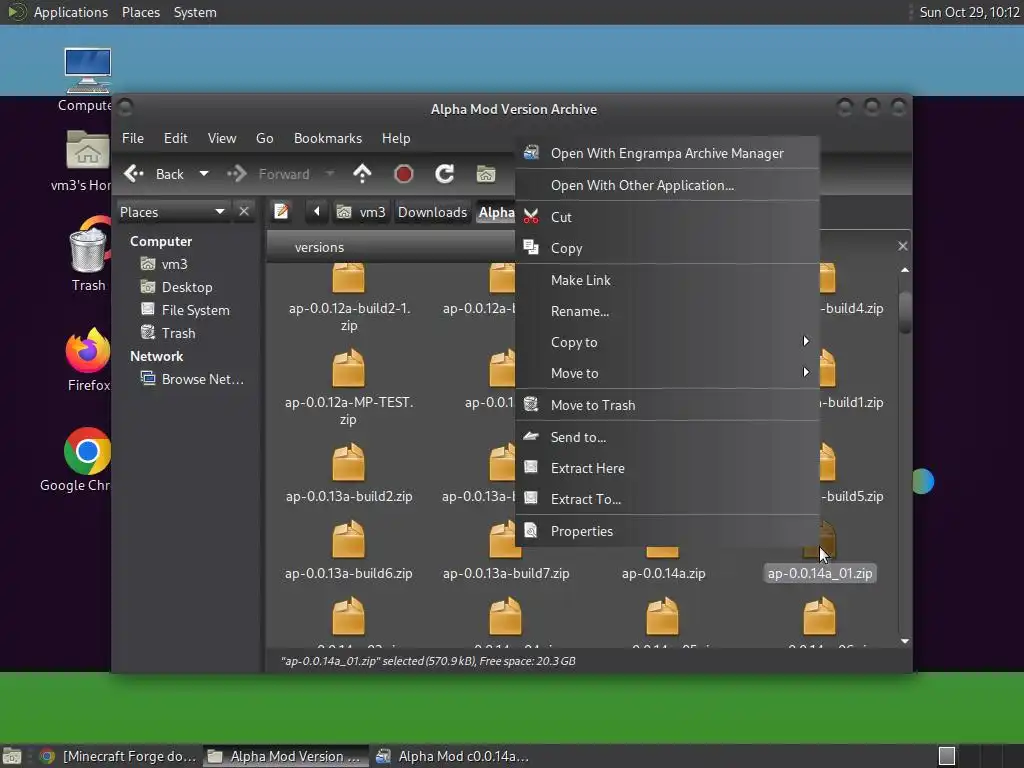The image size is (1024, 768).
Task: Choose Extract To in context menu
Action: tap(667, 499)
